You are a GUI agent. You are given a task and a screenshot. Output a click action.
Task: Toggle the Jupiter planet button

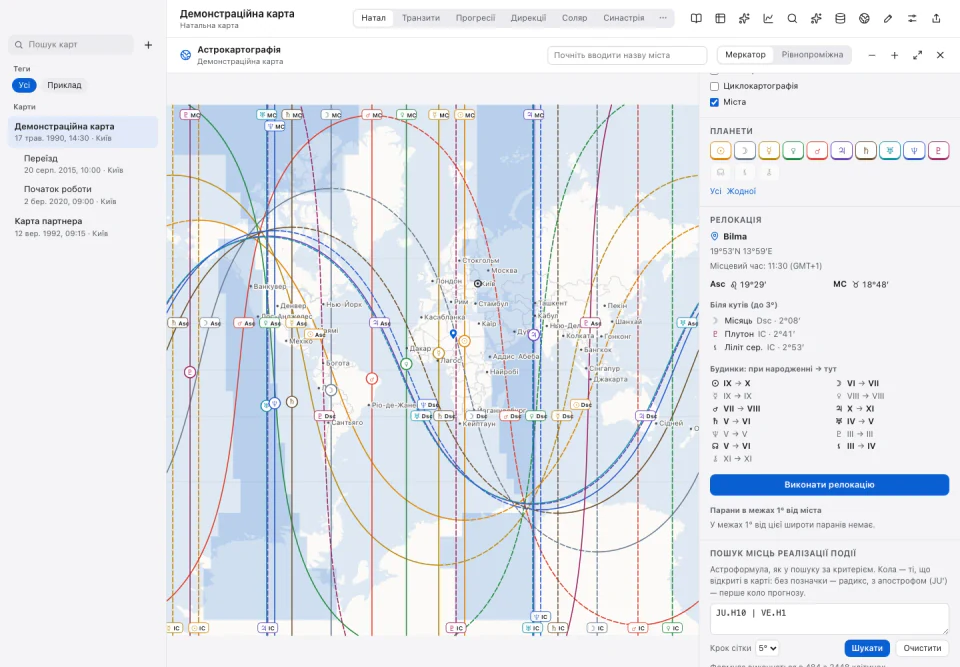tap(841, 151)
